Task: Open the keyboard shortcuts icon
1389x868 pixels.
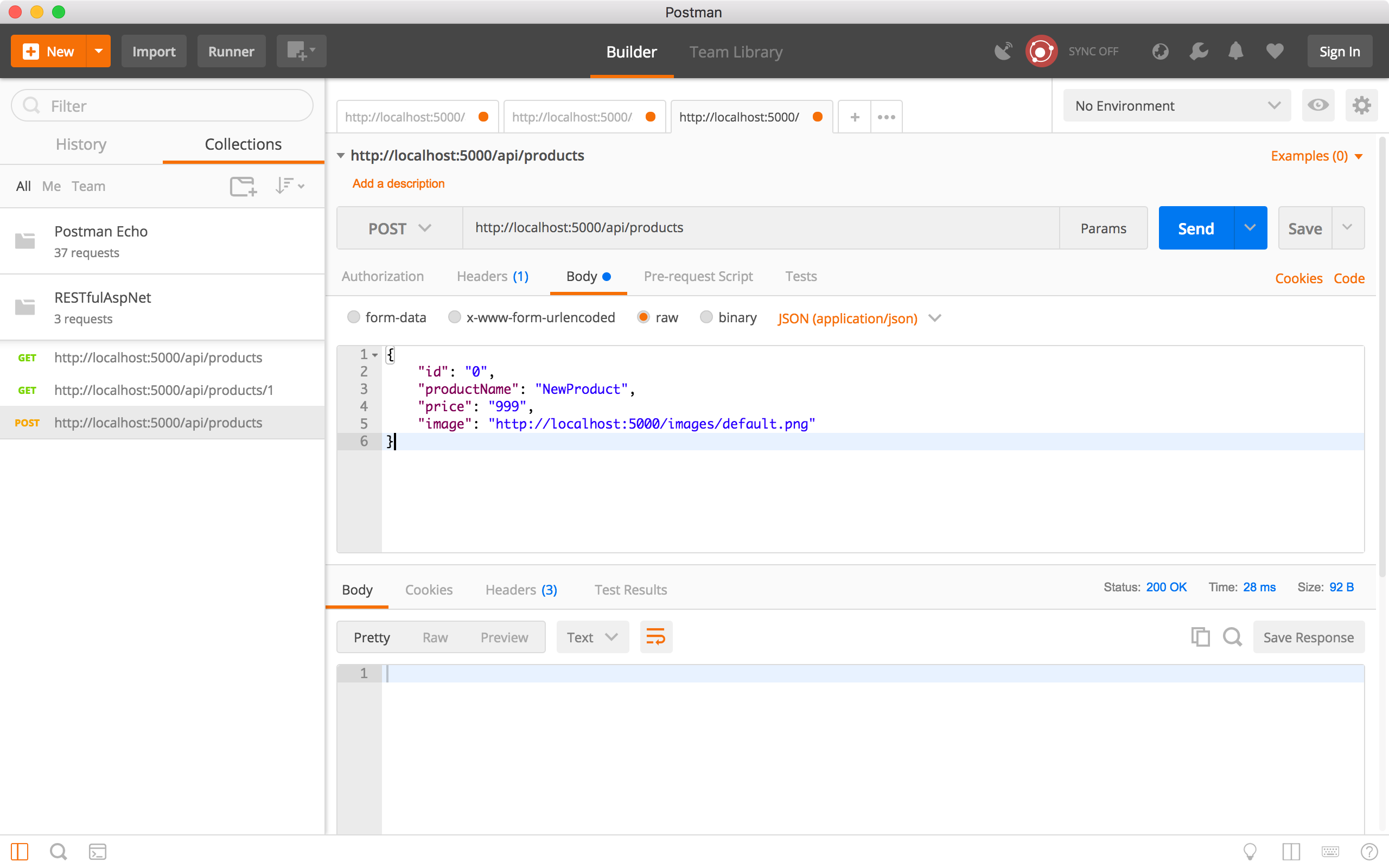Action: coord(1330,851)
